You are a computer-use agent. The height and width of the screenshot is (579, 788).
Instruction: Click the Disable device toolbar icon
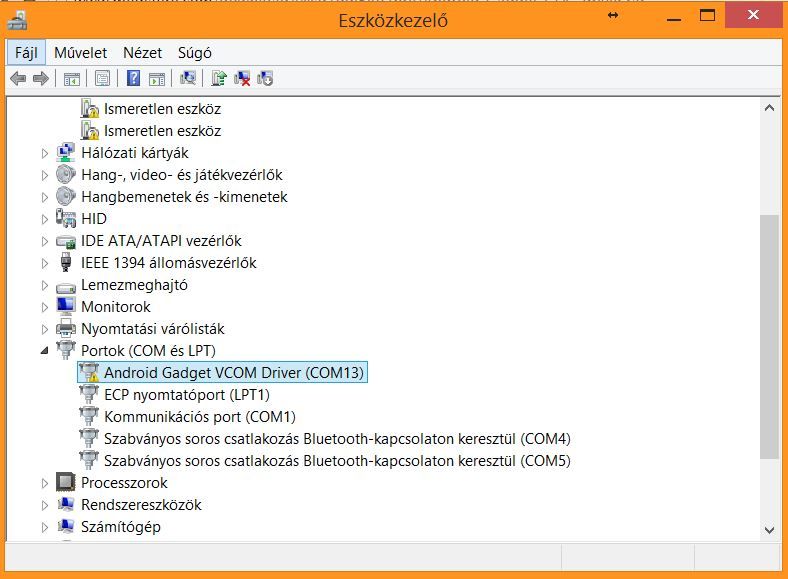pyautogui.click(x=265, y=78)
